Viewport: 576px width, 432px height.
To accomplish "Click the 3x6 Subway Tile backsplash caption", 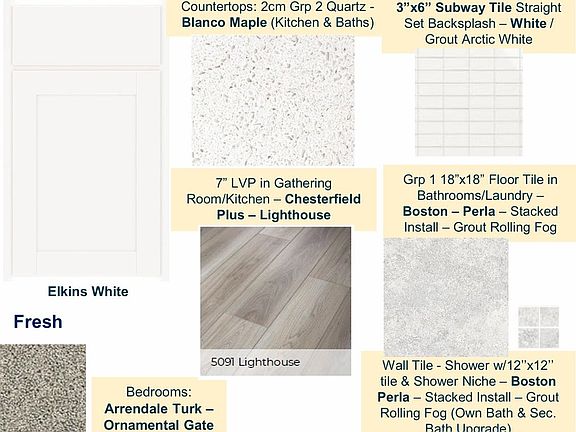I will (479, 24).
